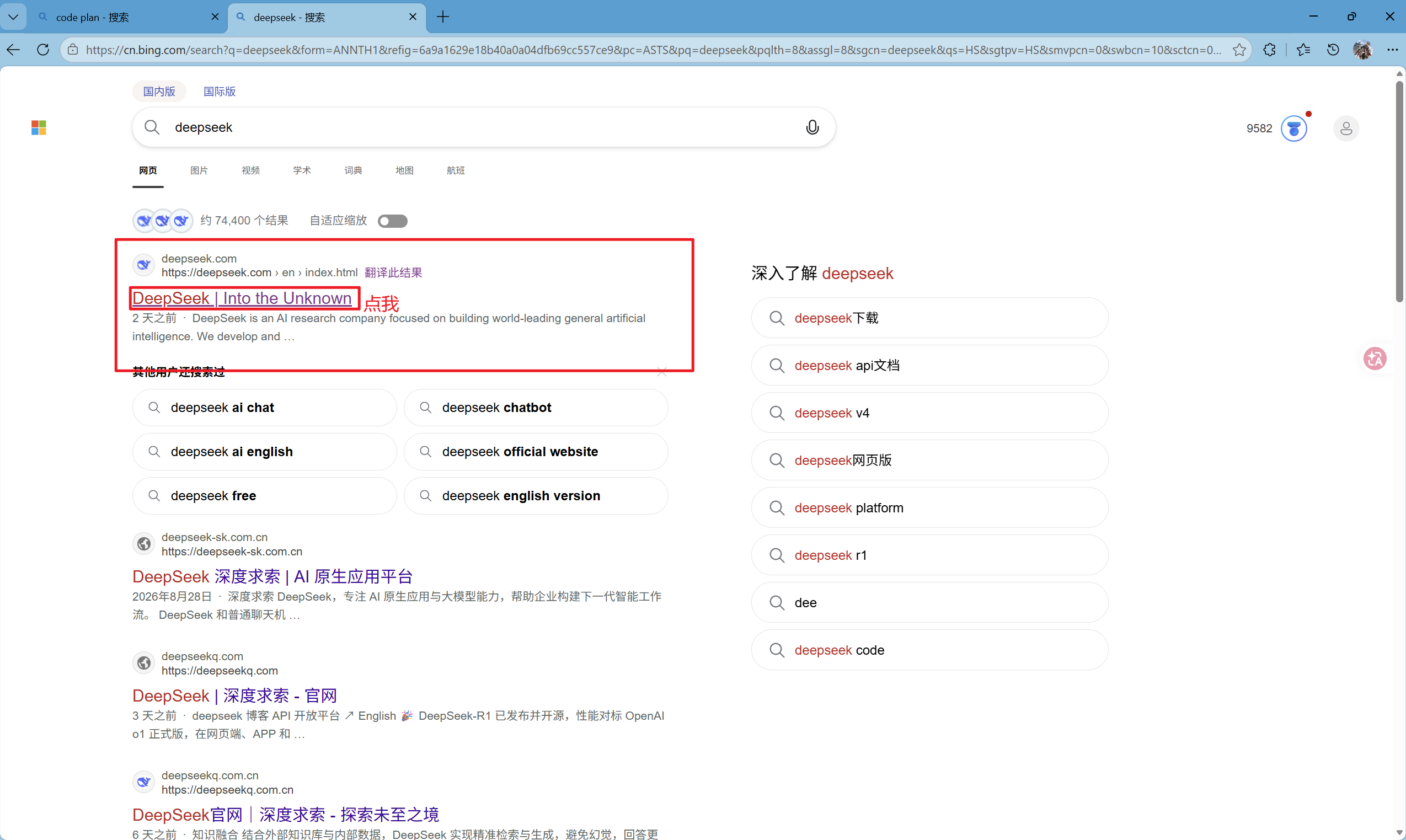Open the tab search dropdown arrow
Screen dimensions: 1406x840
pyautogui.click(x=13, y=17)
